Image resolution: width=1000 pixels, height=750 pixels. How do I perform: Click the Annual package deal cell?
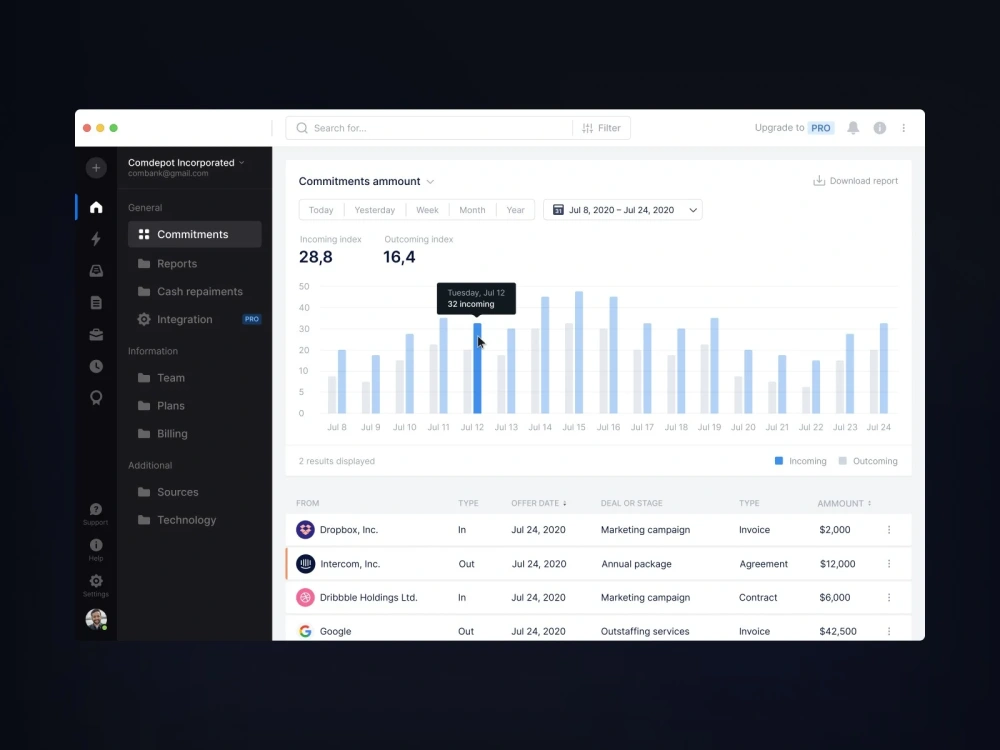point(636,564)
